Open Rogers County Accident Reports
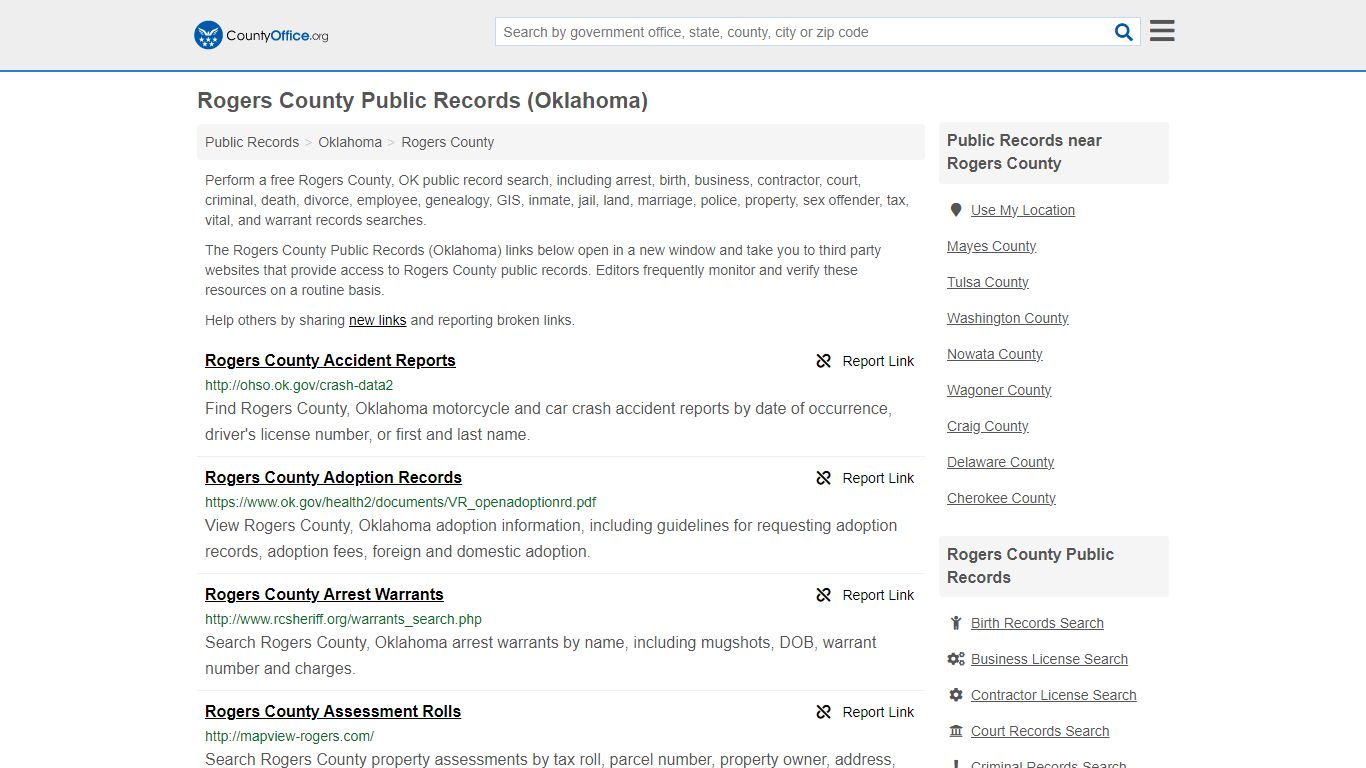The image size is (1366, 768). coord(330,360)
